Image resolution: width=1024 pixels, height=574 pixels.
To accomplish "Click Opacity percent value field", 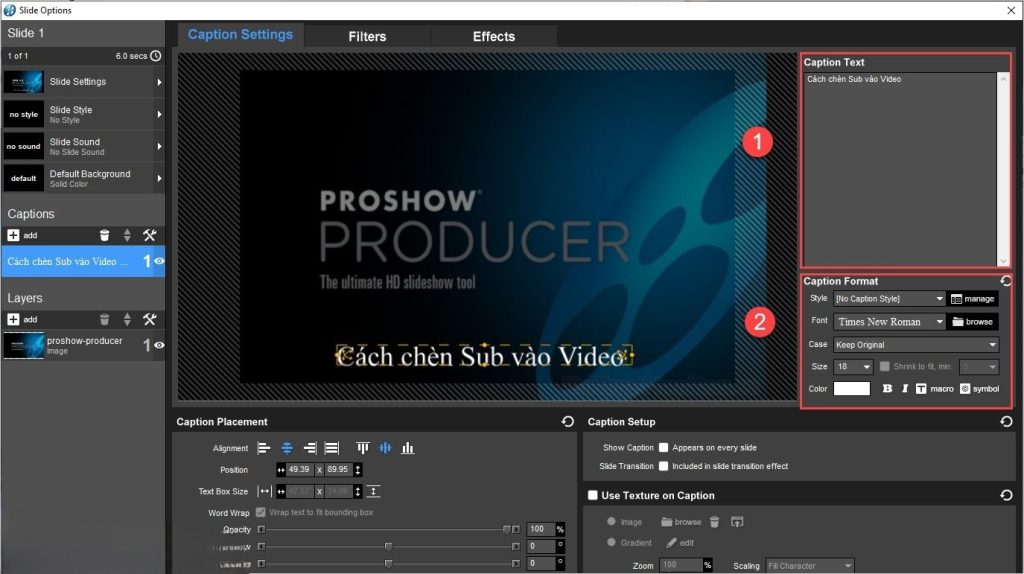I will pos(539,529).
